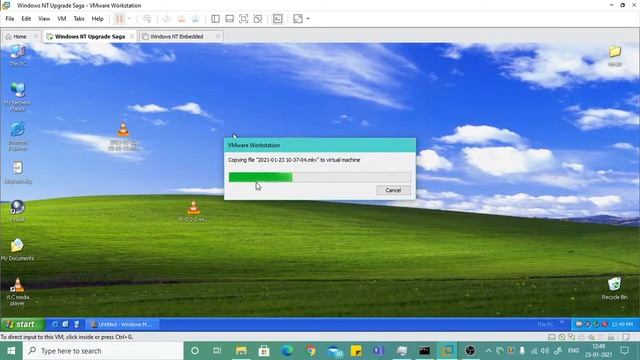The width and height of the screenshot is (640, 360).
Task: Select Internet Explorer desktop icon
Action: [18, 136]
